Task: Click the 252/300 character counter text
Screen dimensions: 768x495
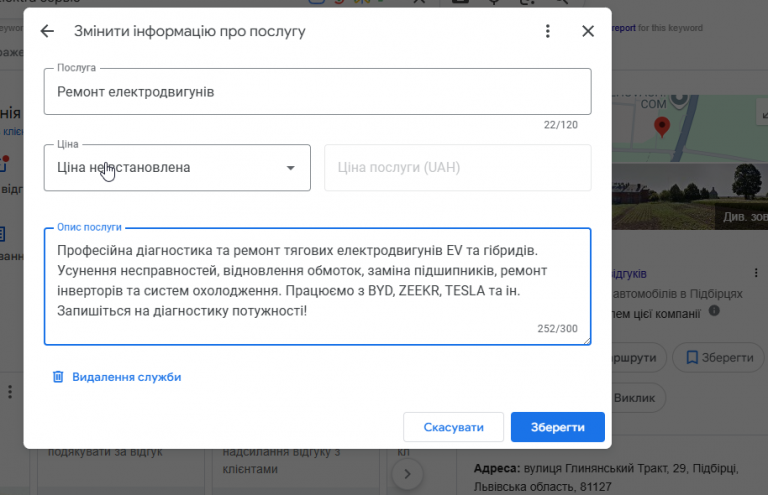Action: (557, 329)
